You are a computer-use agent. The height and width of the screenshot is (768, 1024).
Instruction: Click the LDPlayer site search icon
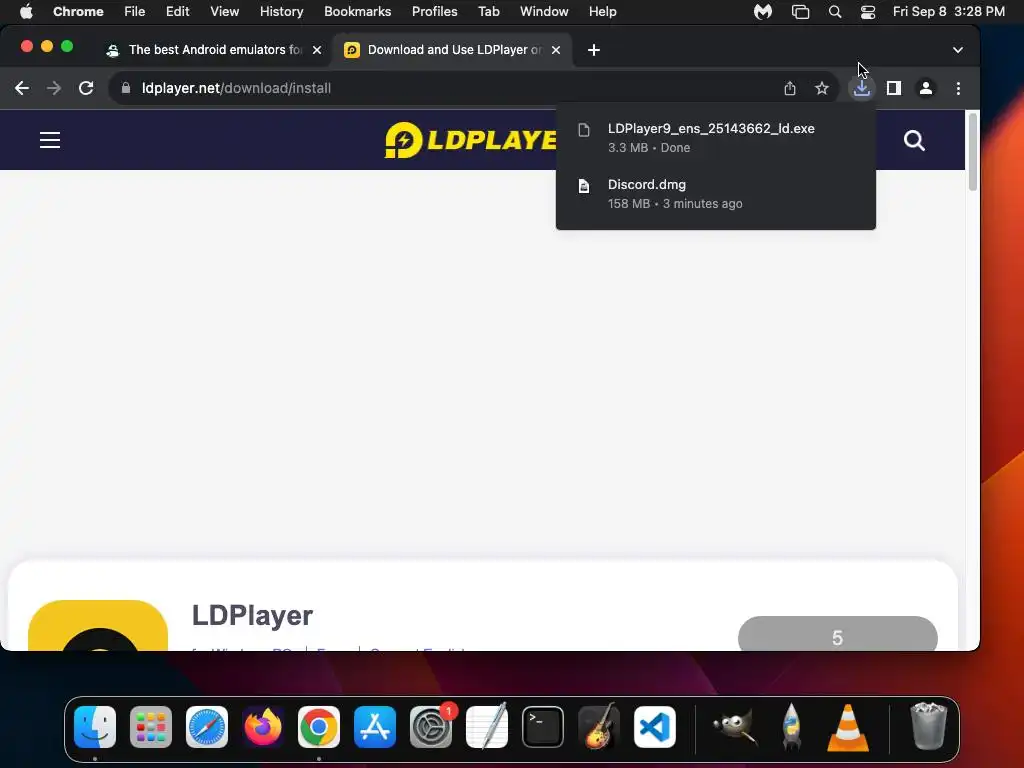coord(914,140)
